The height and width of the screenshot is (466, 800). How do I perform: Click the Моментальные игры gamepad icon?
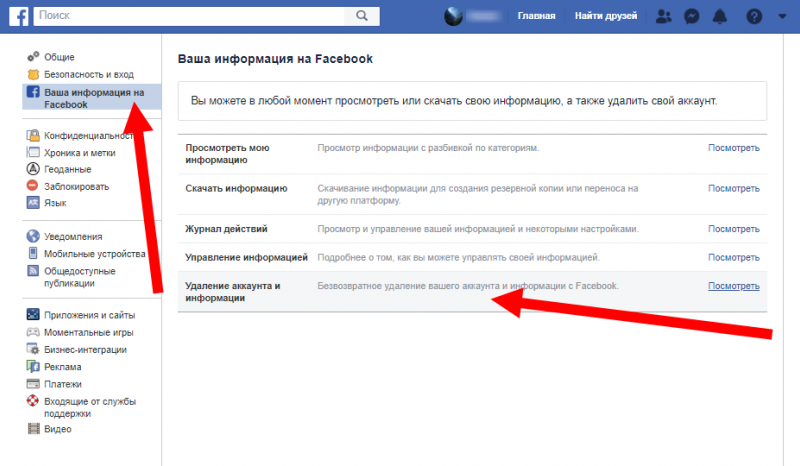(33, 332)
